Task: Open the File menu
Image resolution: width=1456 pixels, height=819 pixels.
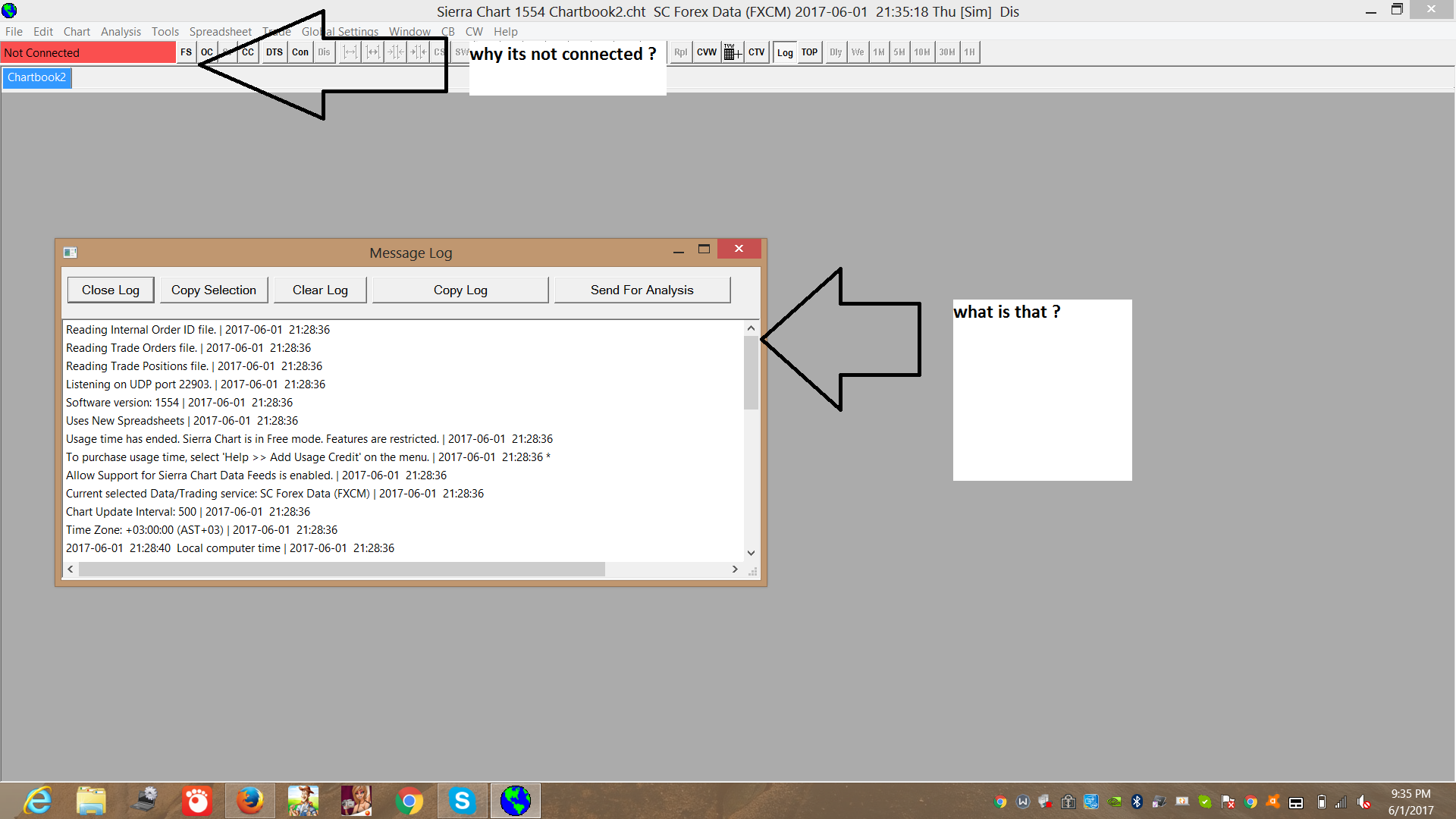Action: [14, 31]
